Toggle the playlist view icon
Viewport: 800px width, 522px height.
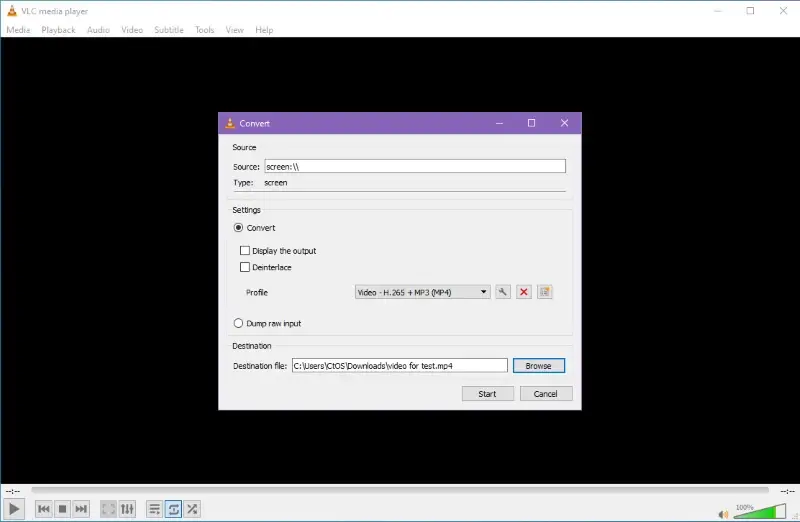click(x=154, y=509)
